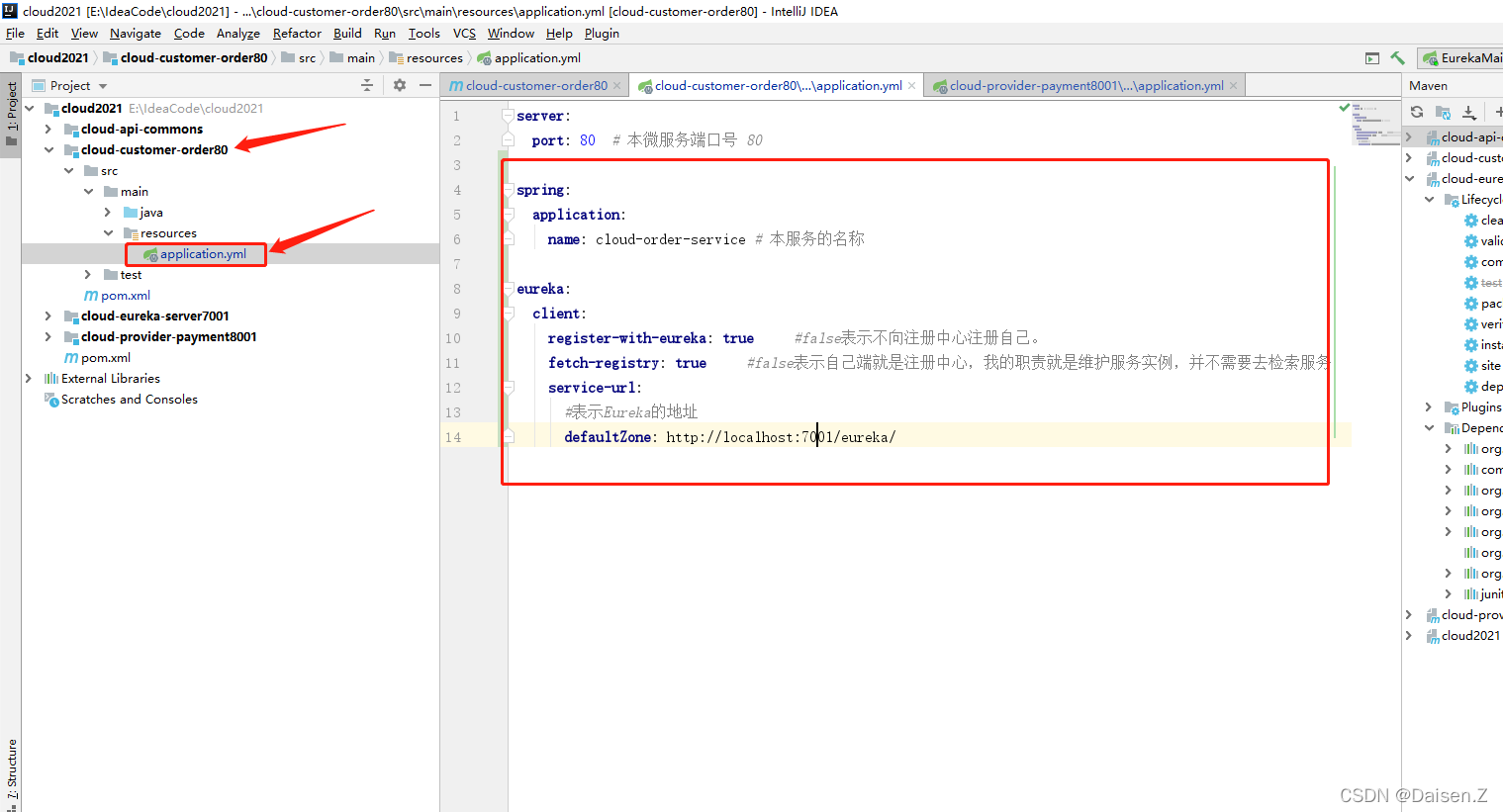Image resolution: width=1503 pixels, height=812 pixels.
Task: Collapse the resources folder arrow
Action: pos(108,232)
